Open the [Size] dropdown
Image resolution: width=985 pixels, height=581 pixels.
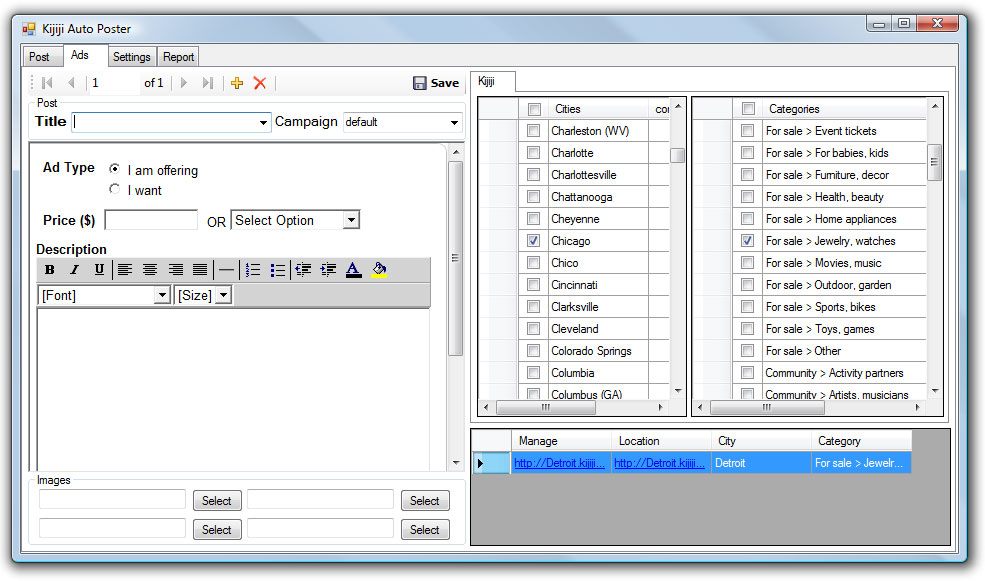[224, 295]
